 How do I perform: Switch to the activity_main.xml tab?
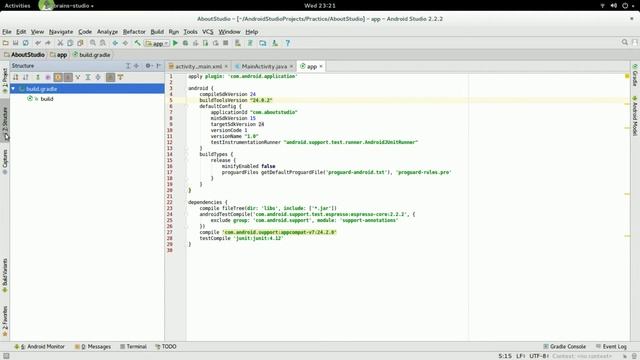click(198, 66)
